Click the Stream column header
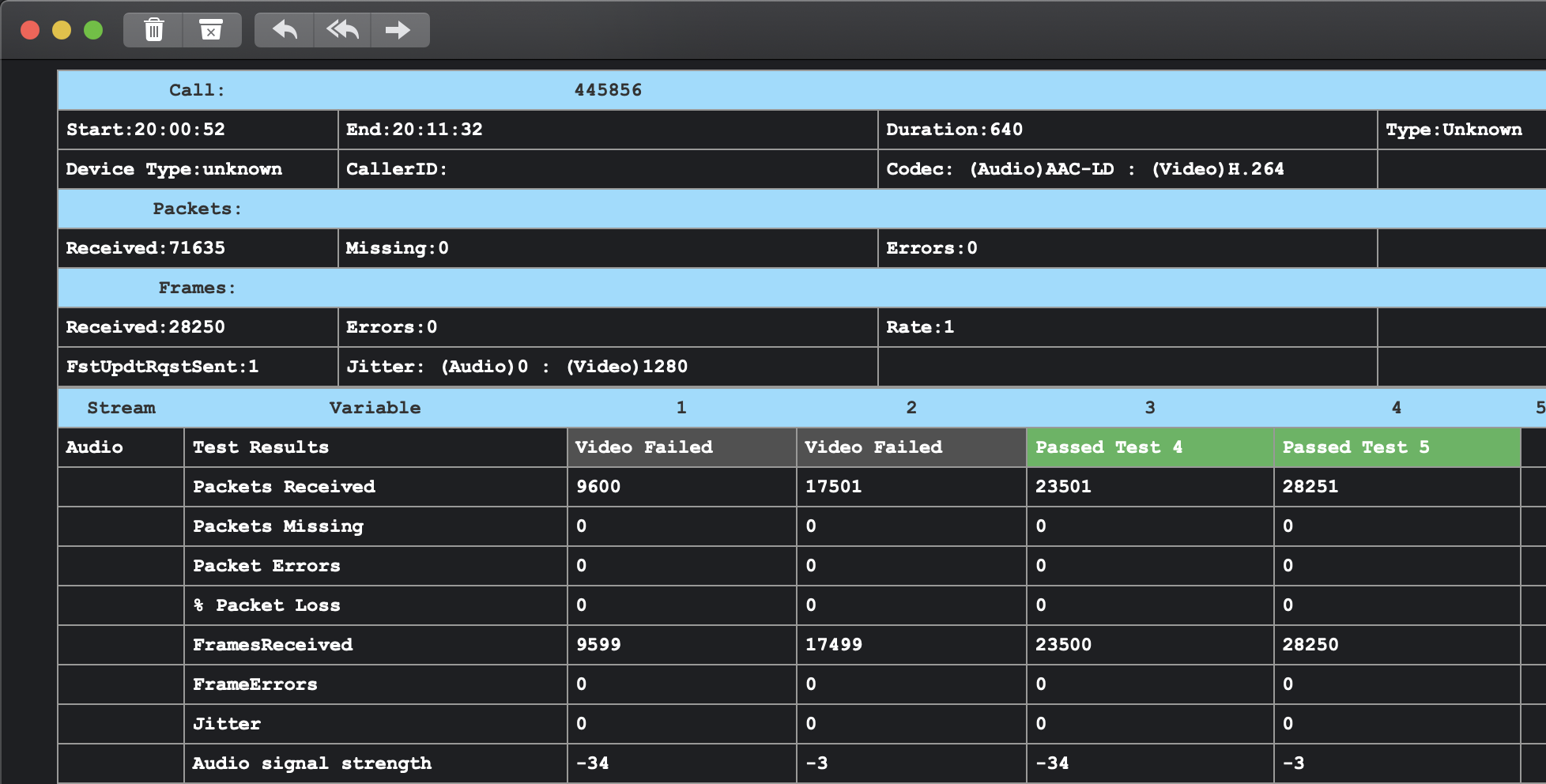This screenshot has height=784, width=1546. [x=121, y=408]
